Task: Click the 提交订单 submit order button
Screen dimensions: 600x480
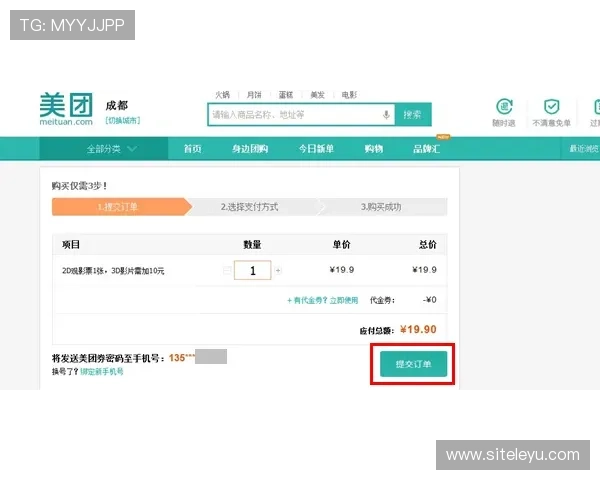Action: coord(413,364)
